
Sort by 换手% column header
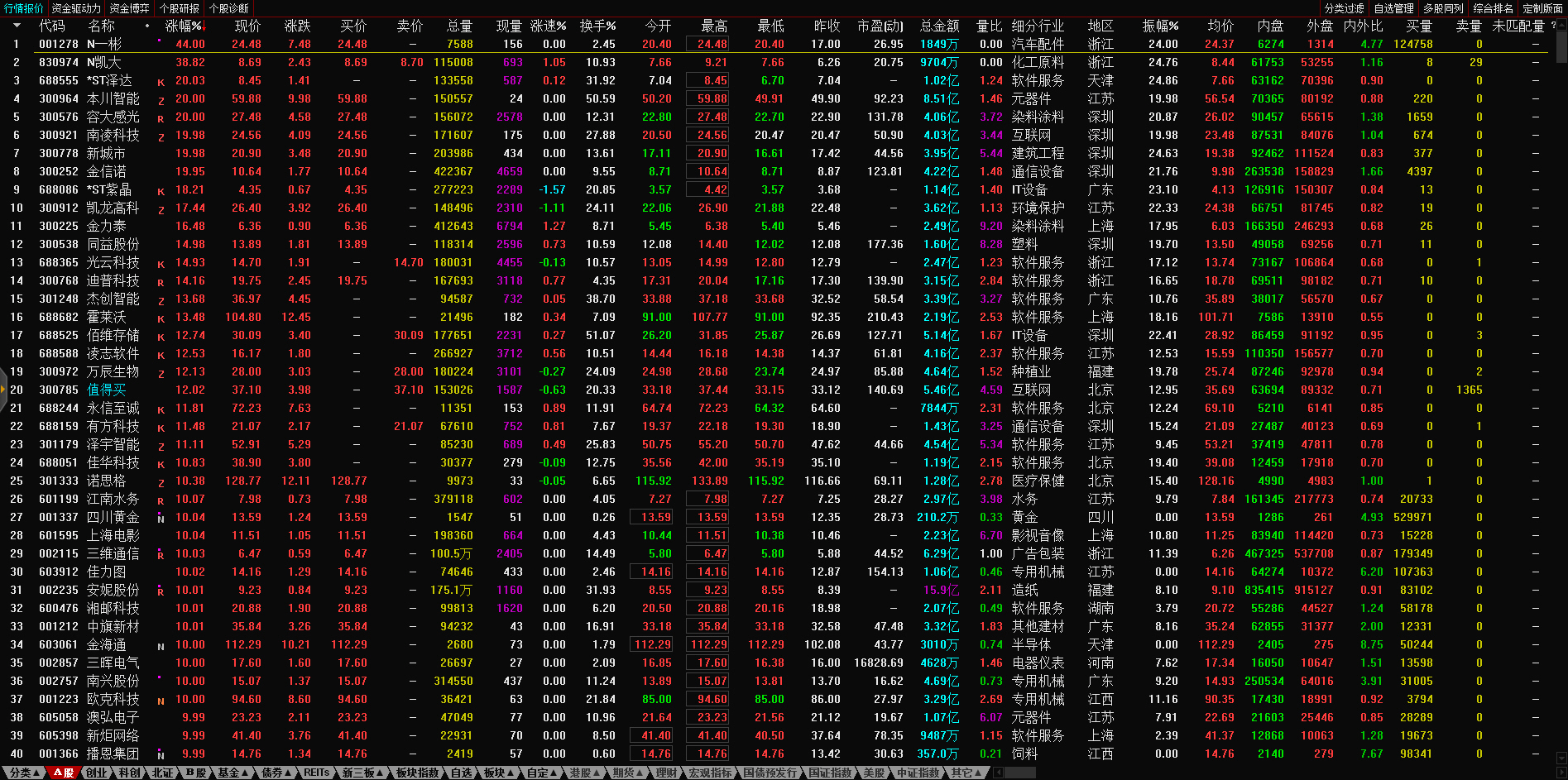[x=597, y=26]
